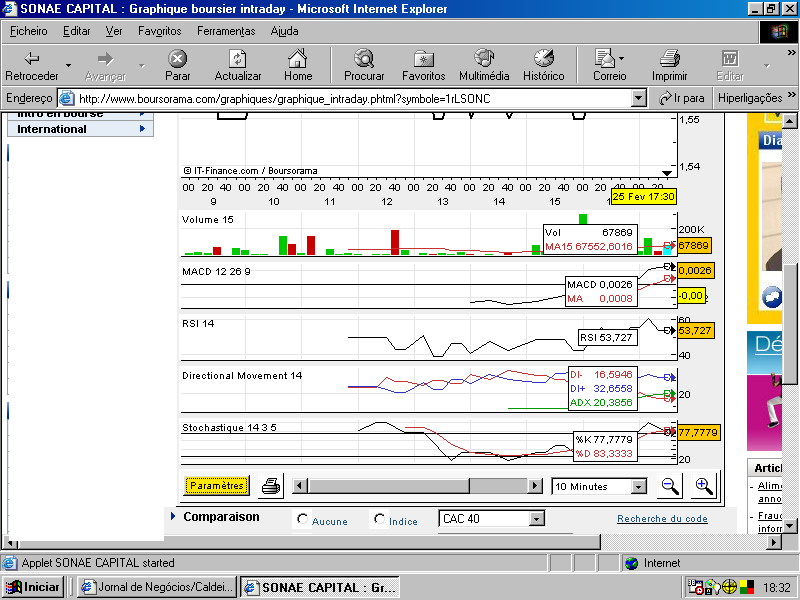
Task: Go to Home page icon
Action: [x=297, y=59]
